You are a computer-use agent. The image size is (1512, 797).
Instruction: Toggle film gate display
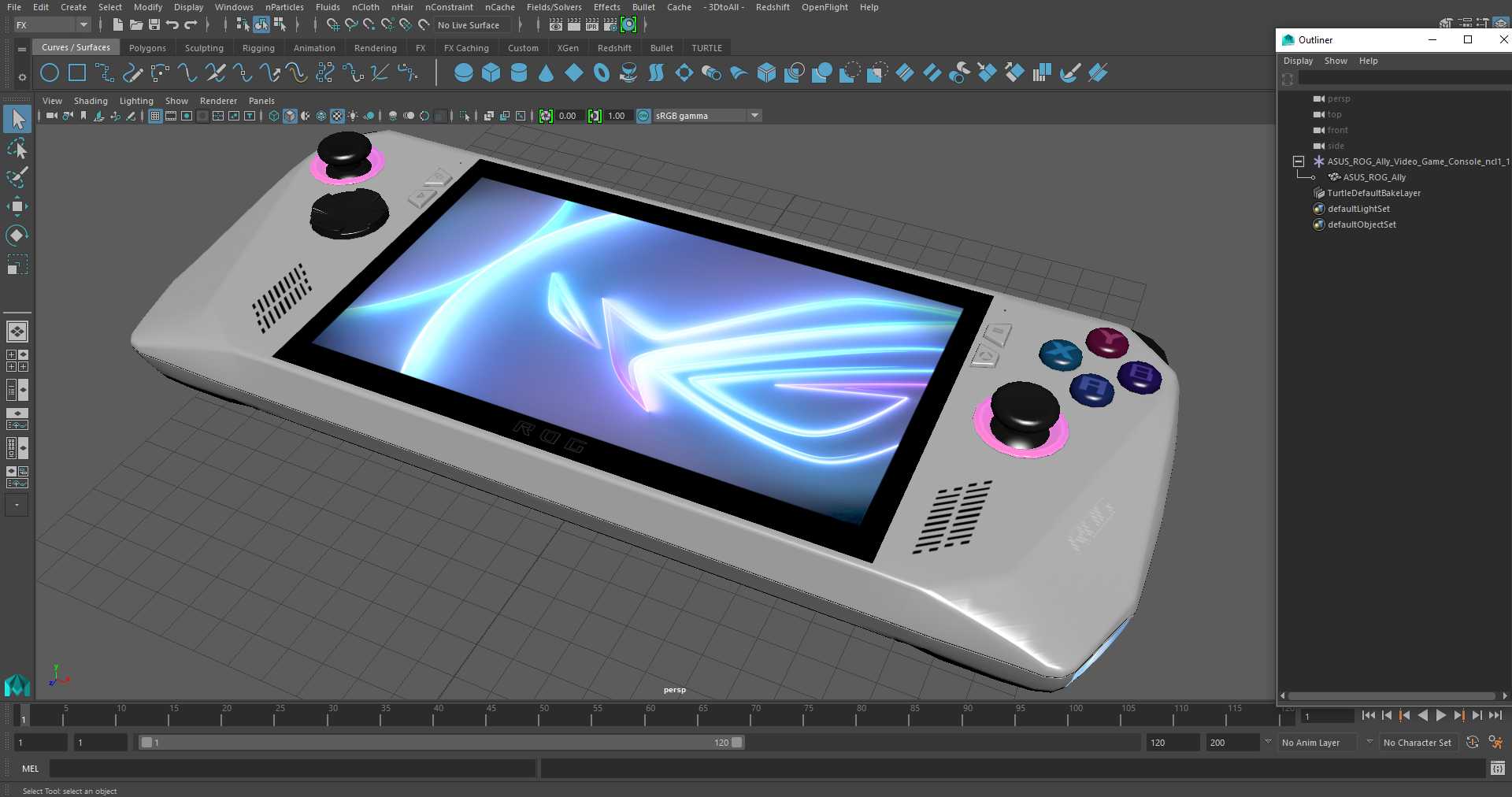click(x=171, y=116)
